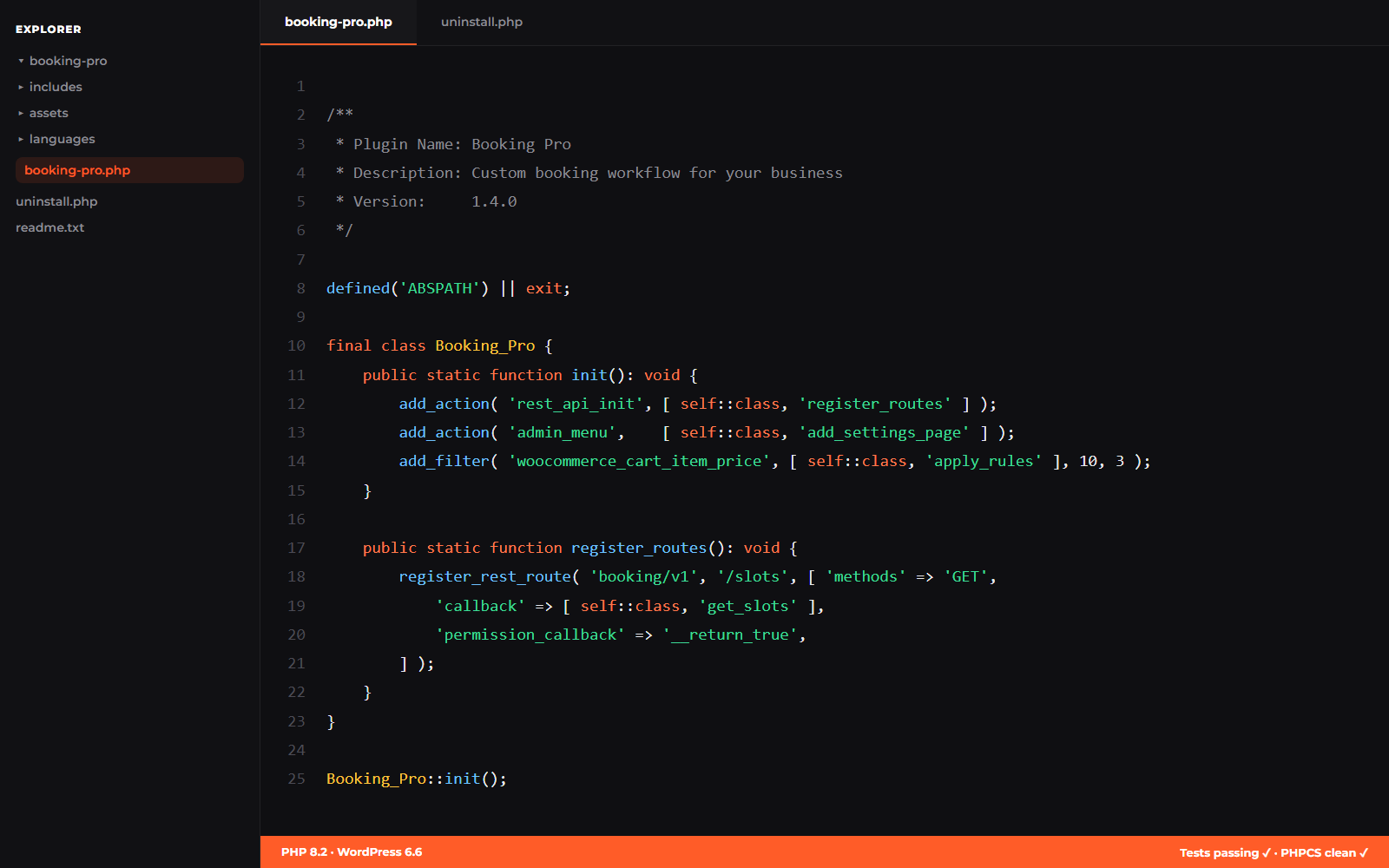Expand the includes folder arrow
The image size is (1389, 868).
21,87
